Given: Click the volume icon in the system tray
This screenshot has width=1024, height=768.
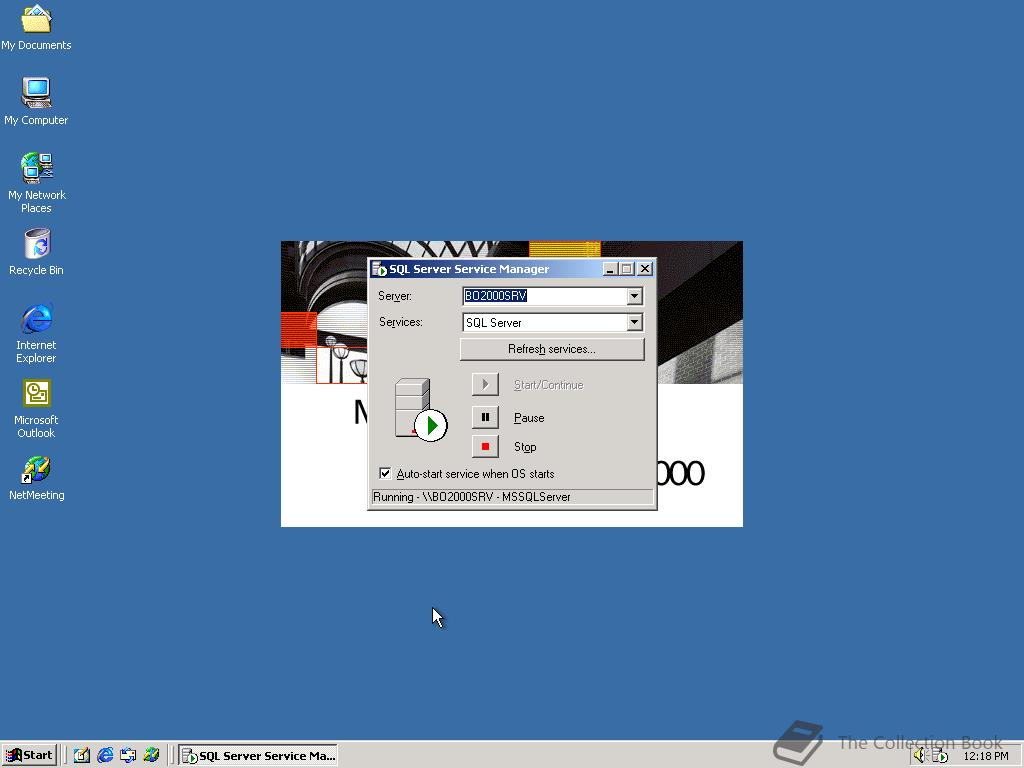Looking at the screenshot, I should [917, 756].
